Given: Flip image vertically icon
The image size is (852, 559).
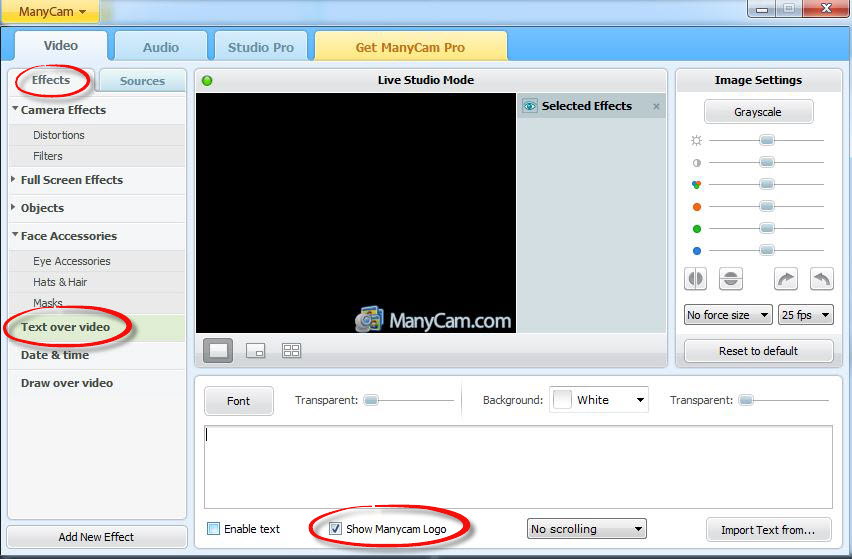Looking at the screenshot, I should tap(731, 279).
